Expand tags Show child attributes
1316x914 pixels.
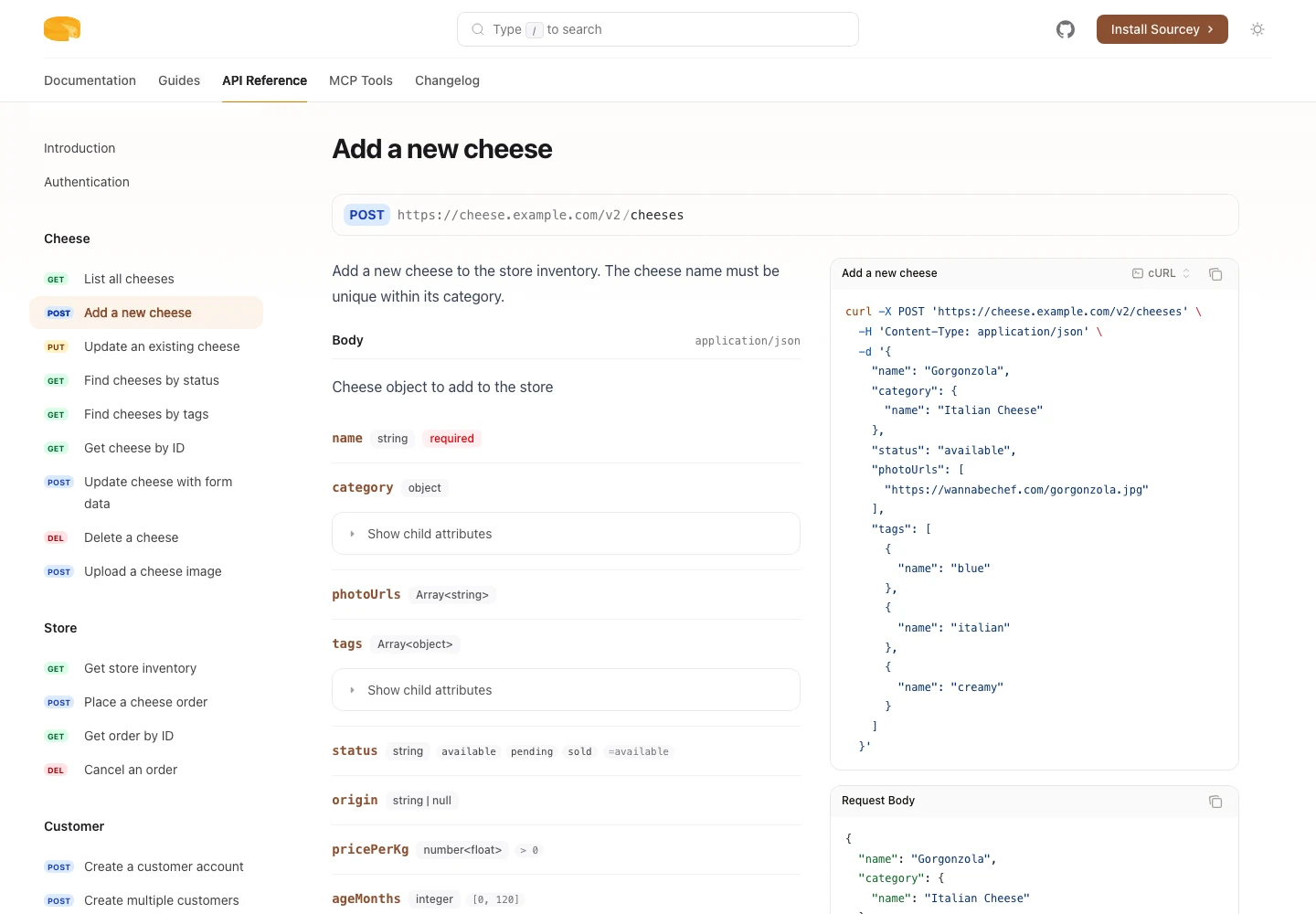pyautogui.click(x=566, y=690)
